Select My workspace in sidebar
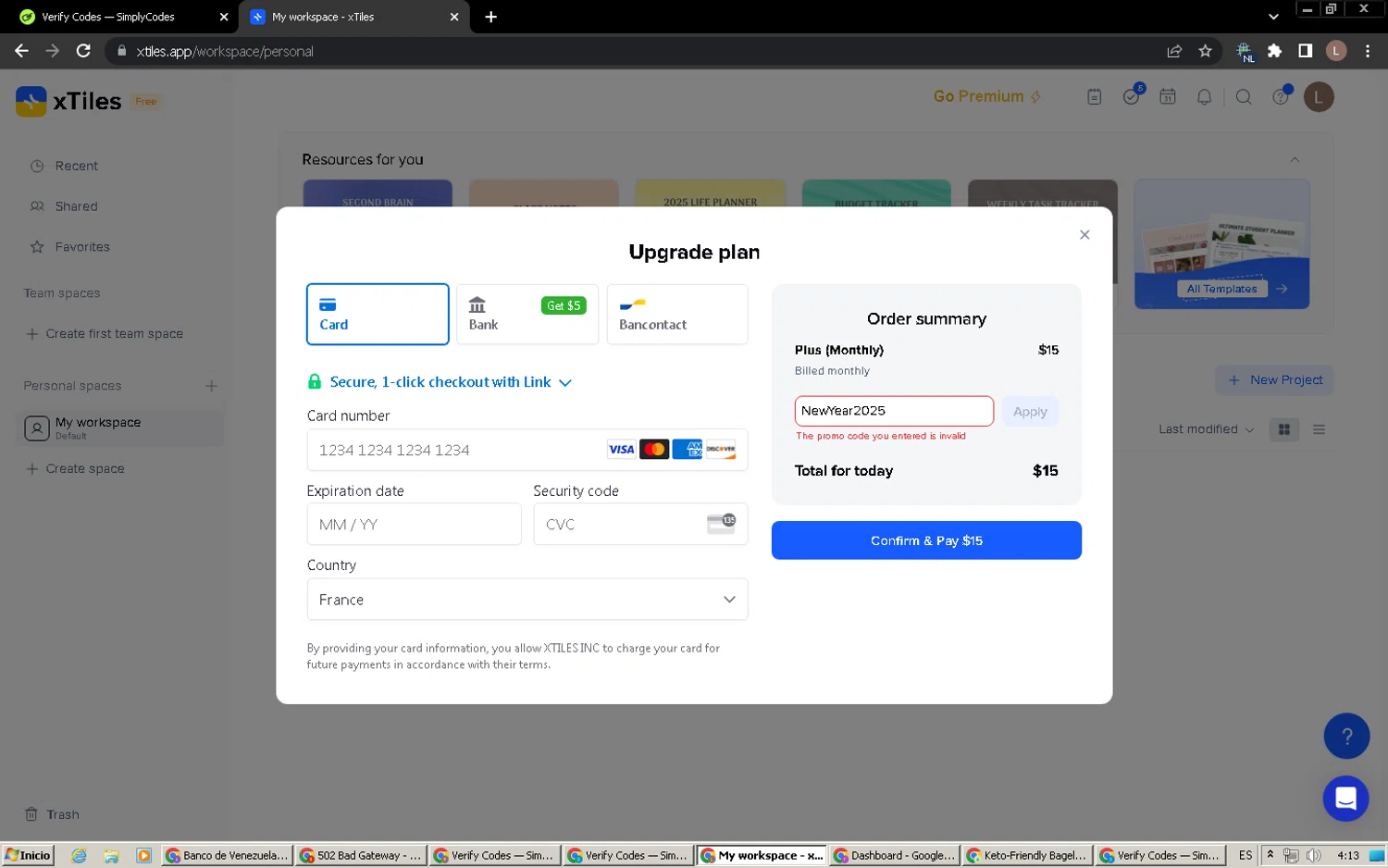The width and height of the screenshot is (1388, 868). (120, 428)
